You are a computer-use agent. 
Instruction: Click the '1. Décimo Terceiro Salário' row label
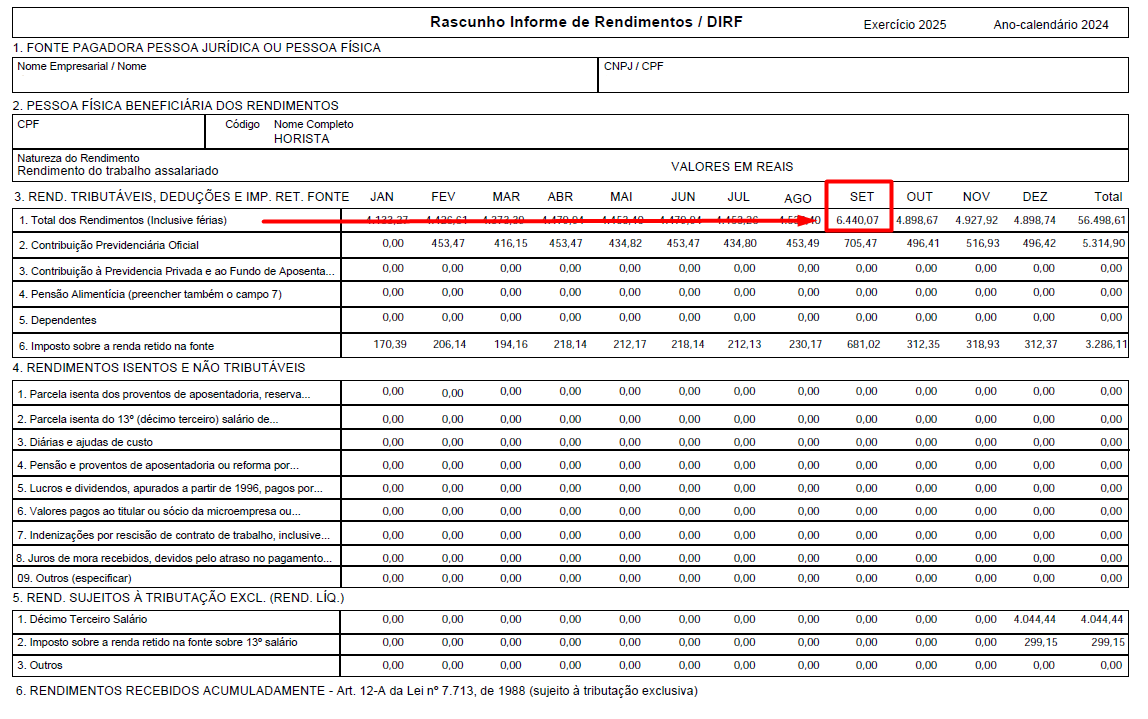pyautogui.click(x=82, y=619)
